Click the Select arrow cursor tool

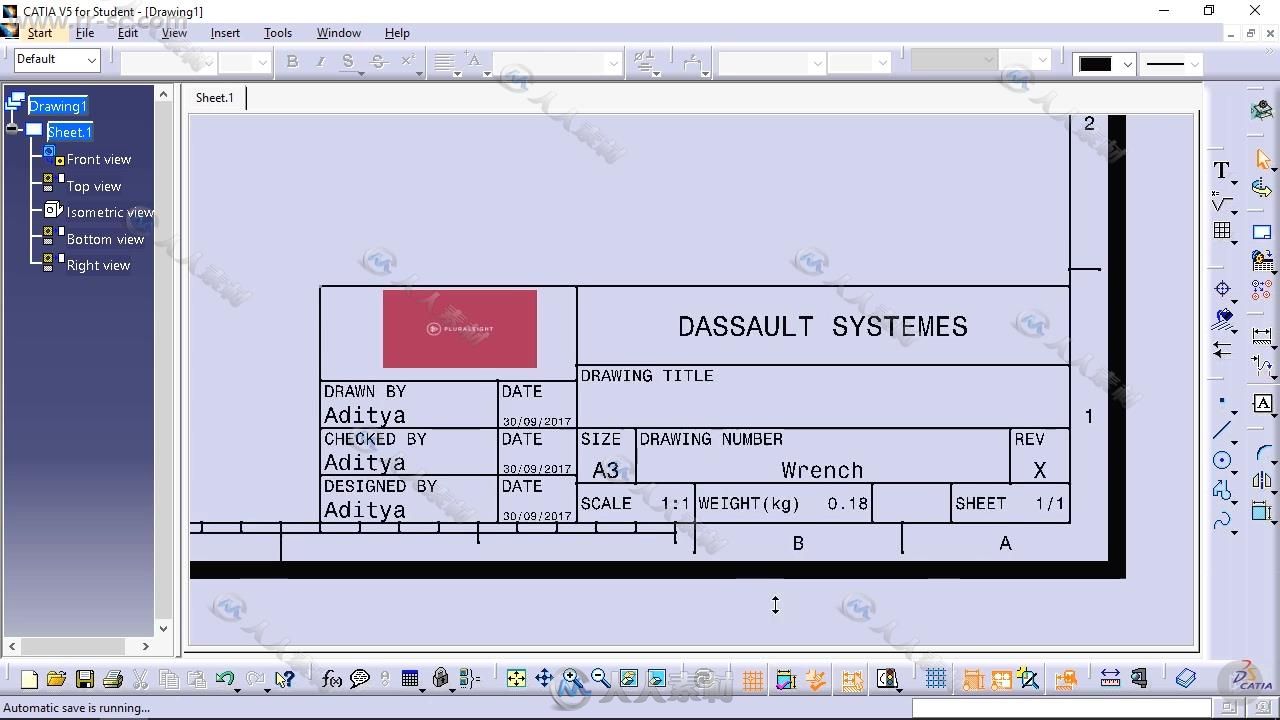point(1263,159)
